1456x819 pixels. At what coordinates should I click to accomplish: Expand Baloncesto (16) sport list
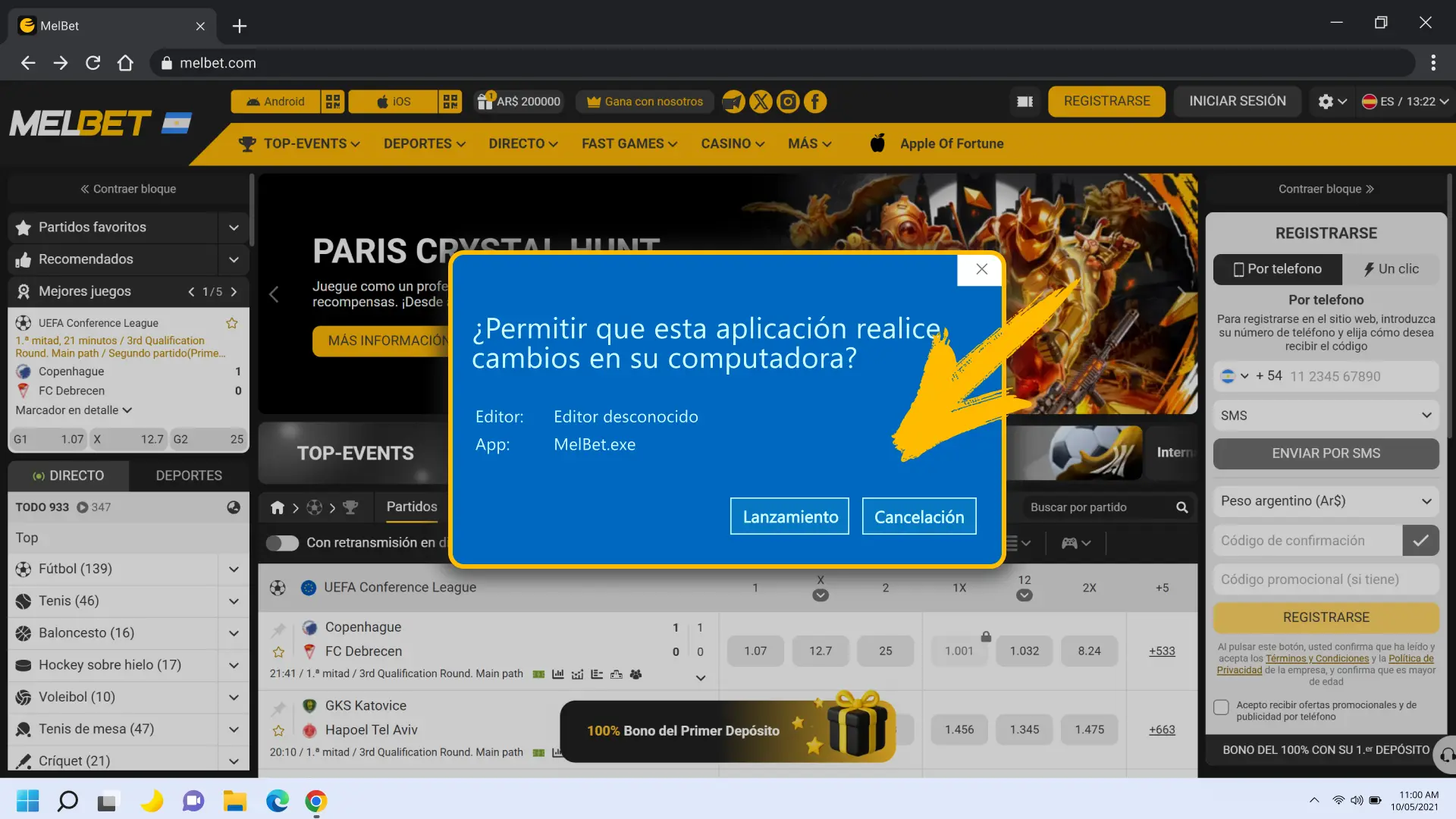(234, 633)
